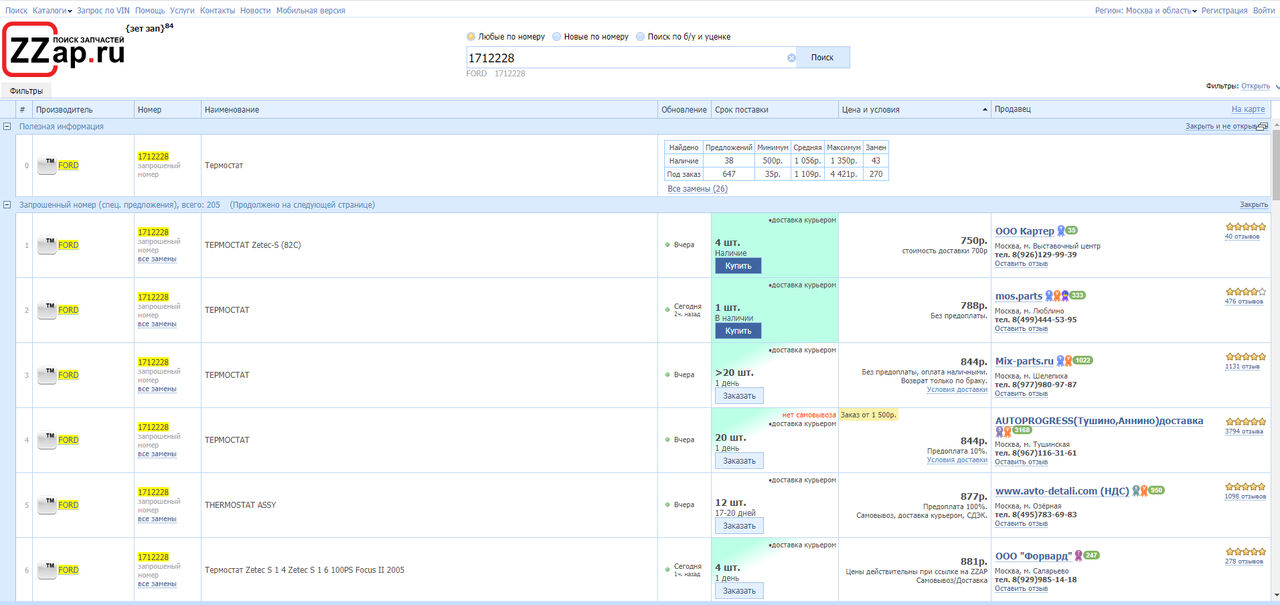Select 'Любые по номеру' radio option
1280x605 pixels.
pos(471,37)
